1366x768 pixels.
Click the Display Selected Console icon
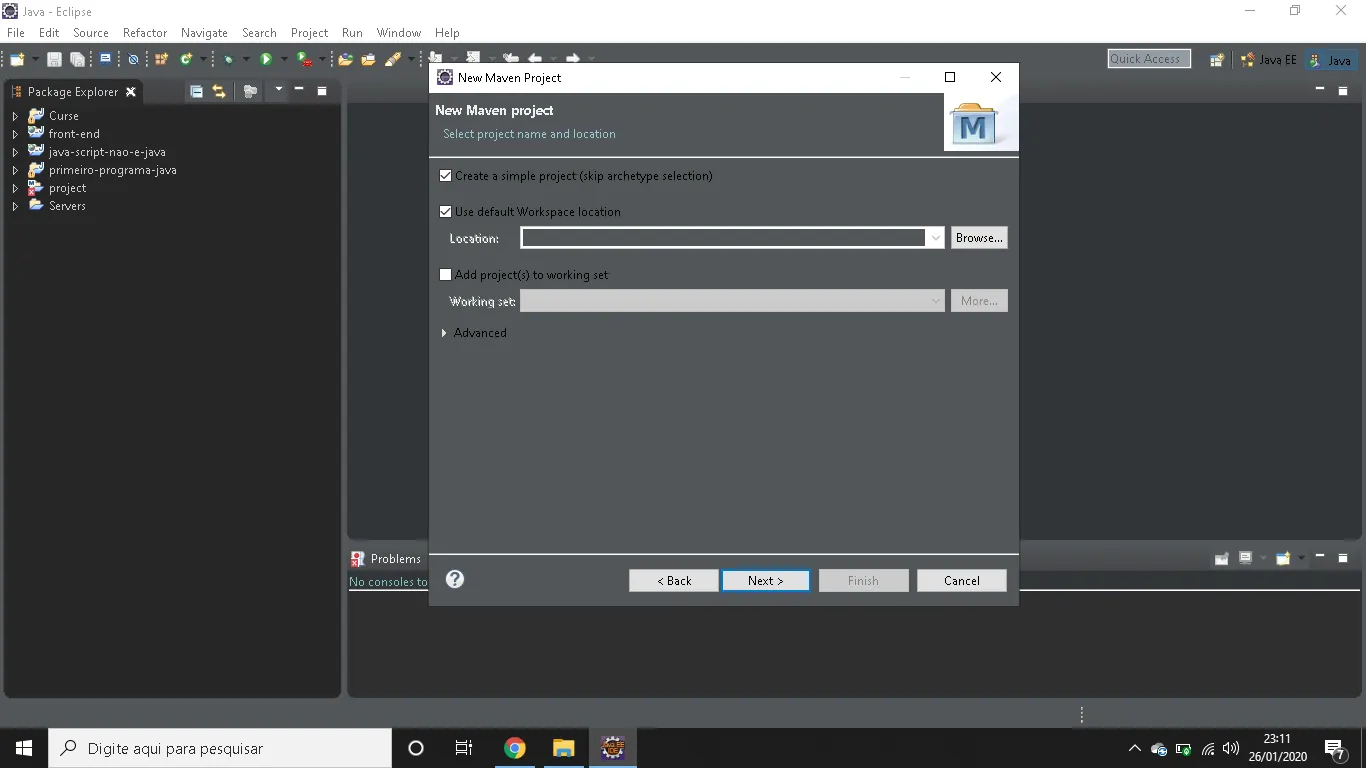(1245, 558)
